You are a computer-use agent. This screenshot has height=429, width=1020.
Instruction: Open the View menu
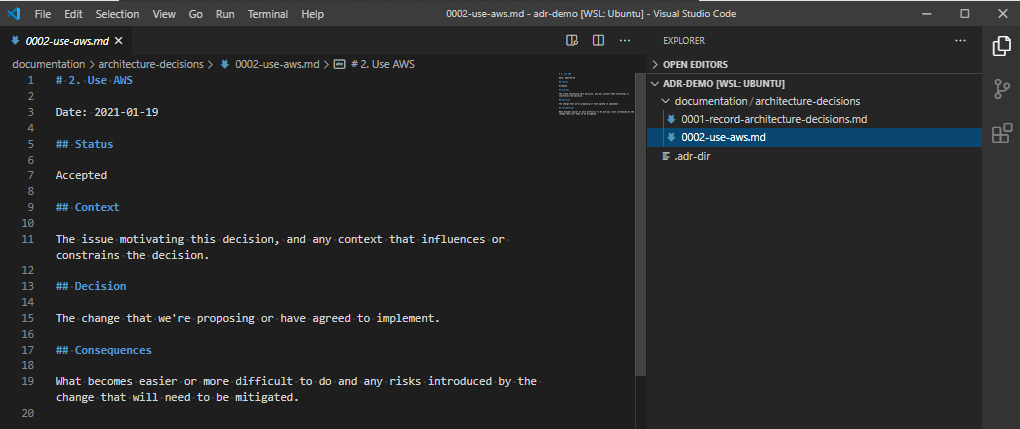[x=164, y=14]
